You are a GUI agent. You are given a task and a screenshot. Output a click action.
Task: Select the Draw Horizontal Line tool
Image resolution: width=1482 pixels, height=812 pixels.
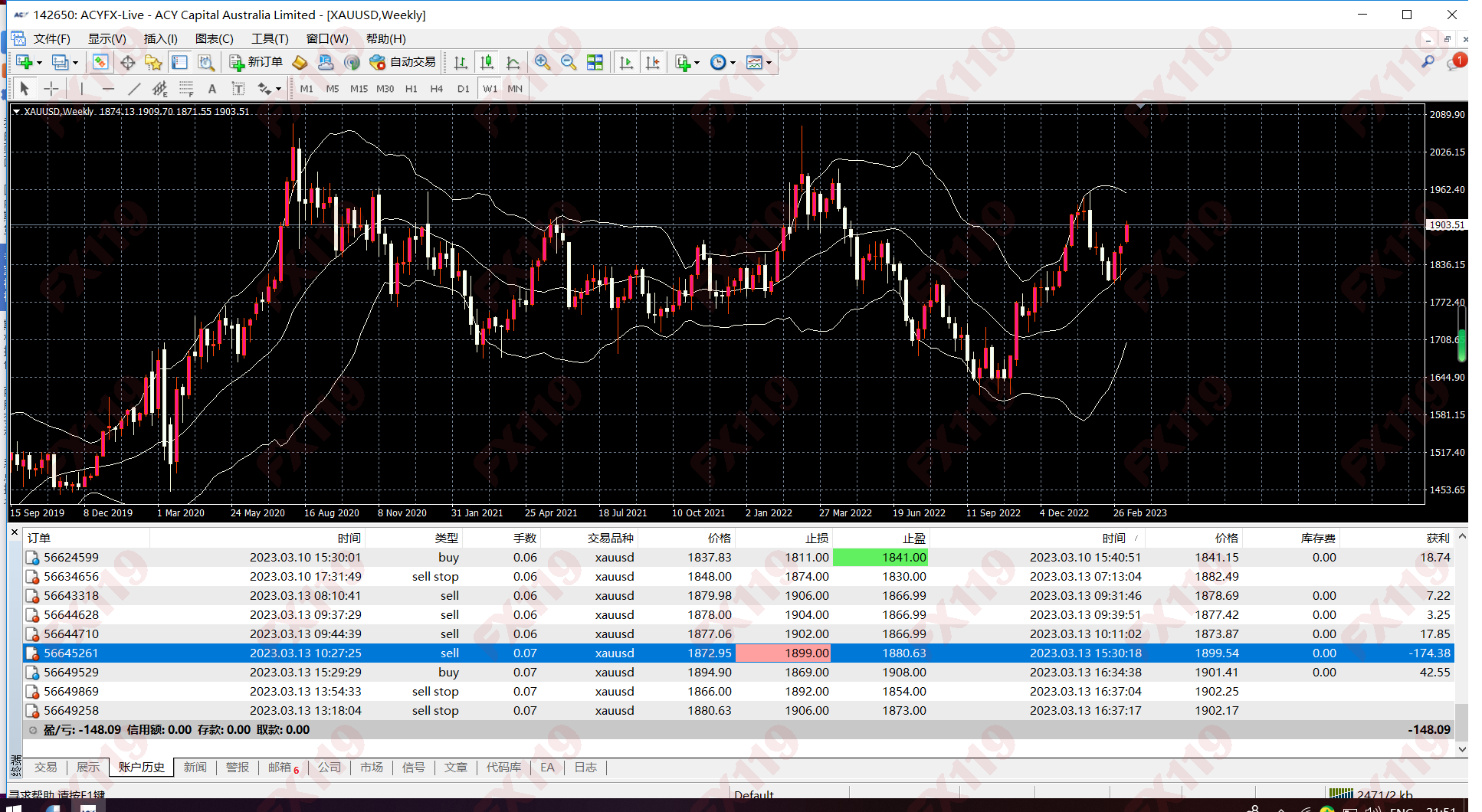pos(107,88)
